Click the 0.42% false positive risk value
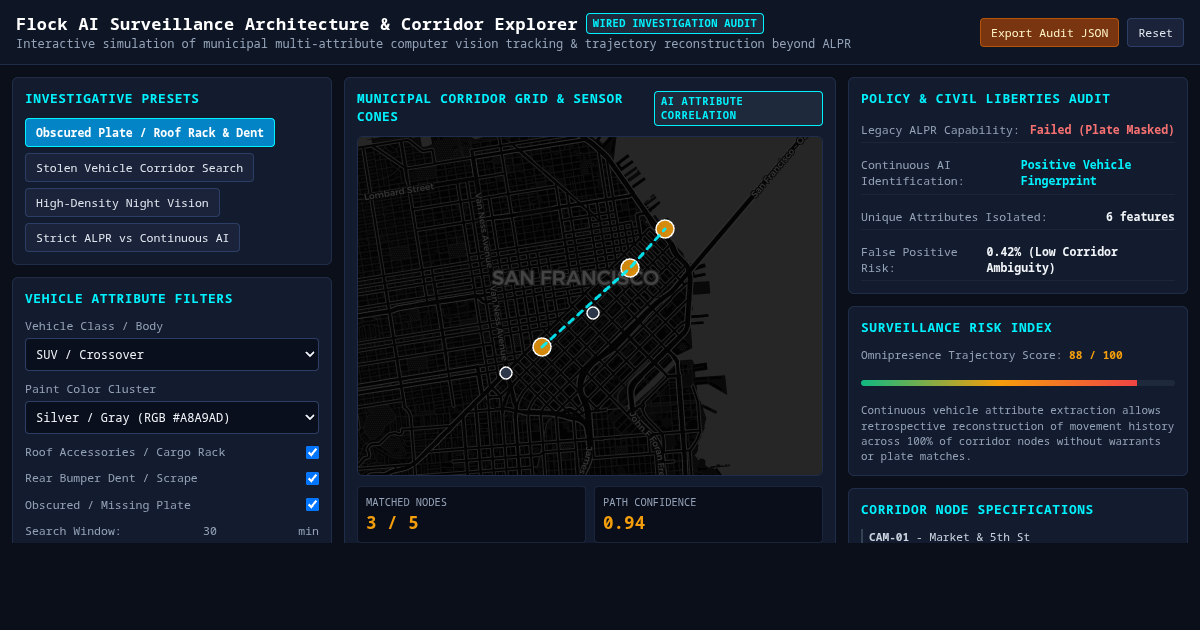This screenshot has height=630, width=1200. point(1052,260)
